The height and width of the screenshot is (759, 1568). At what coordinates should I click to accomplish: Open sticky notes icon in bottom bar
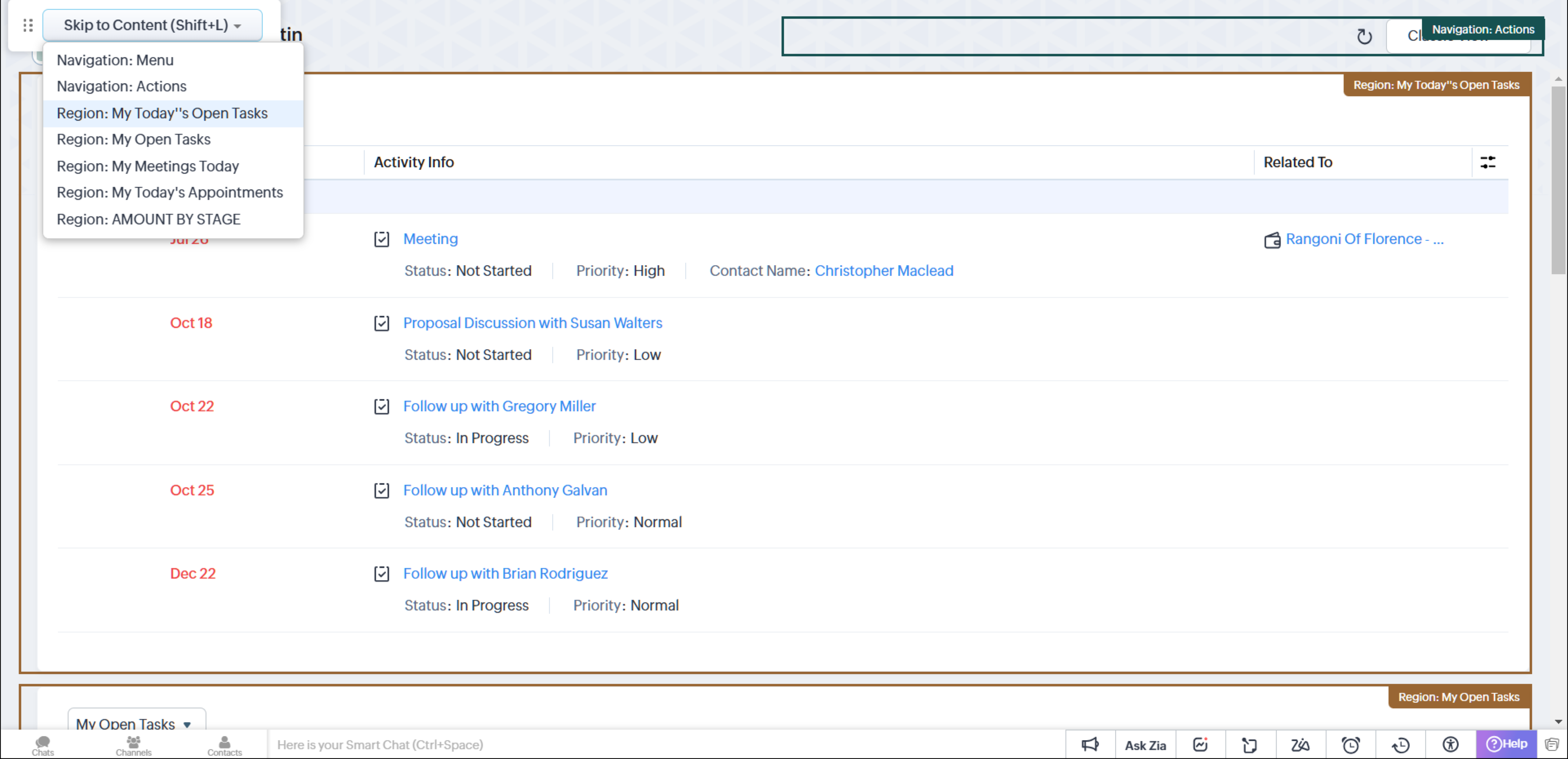pyautogui.click(x=1249, y=744)
